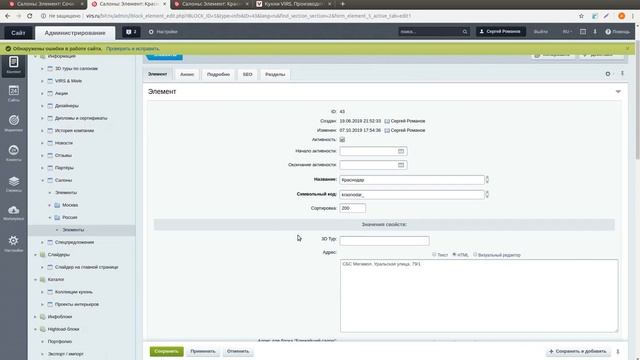Click into the 3D Тур input field
The width and height of the screenshot is (640, 360).
(x=384, y=240)
